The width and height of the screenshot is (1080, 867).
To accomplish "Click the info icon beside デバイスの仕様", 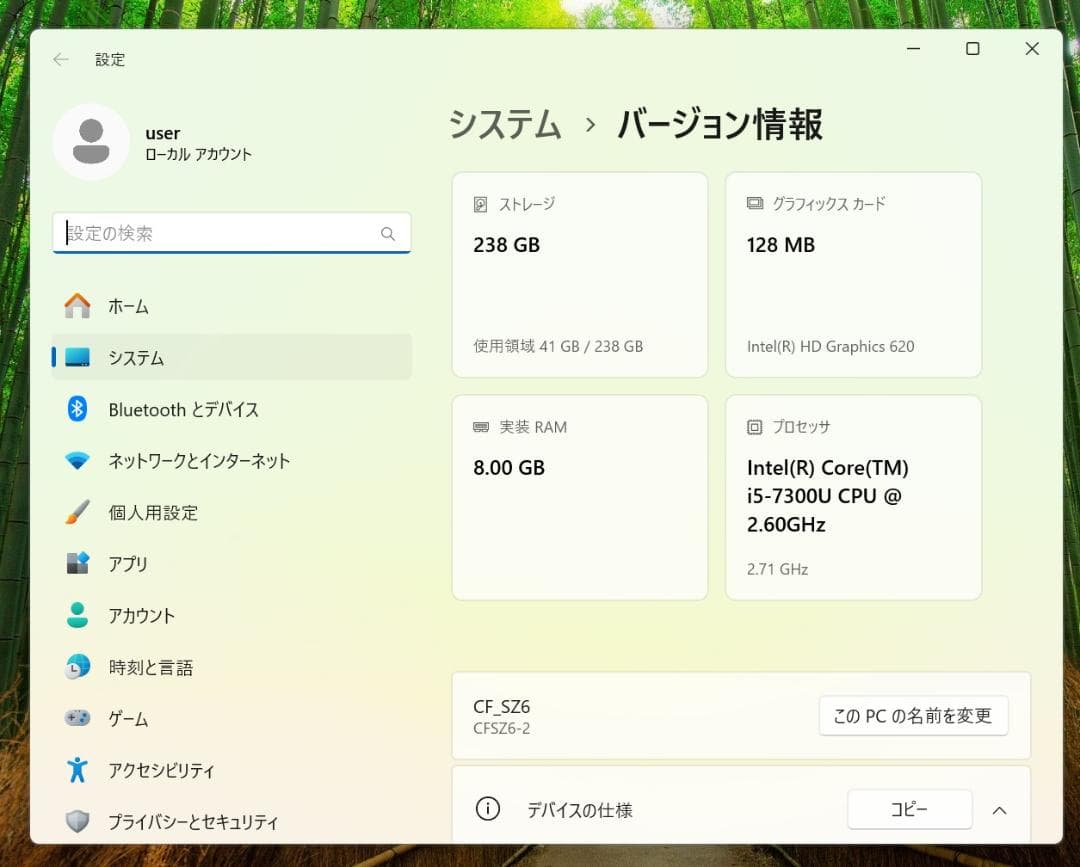I will tap(487, 810).
